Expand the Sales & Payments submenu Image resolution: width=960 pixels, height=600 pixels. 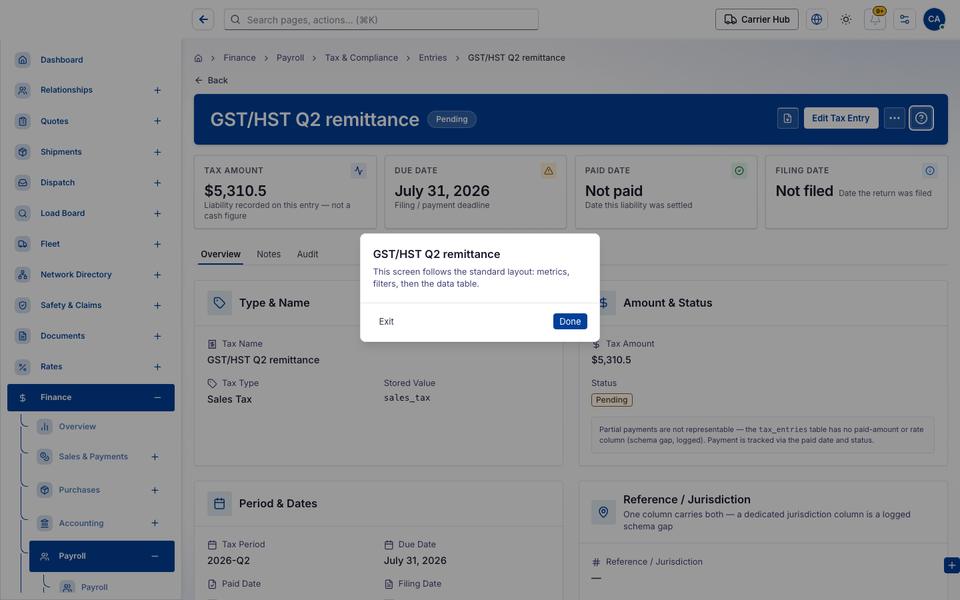pos(155,457)
